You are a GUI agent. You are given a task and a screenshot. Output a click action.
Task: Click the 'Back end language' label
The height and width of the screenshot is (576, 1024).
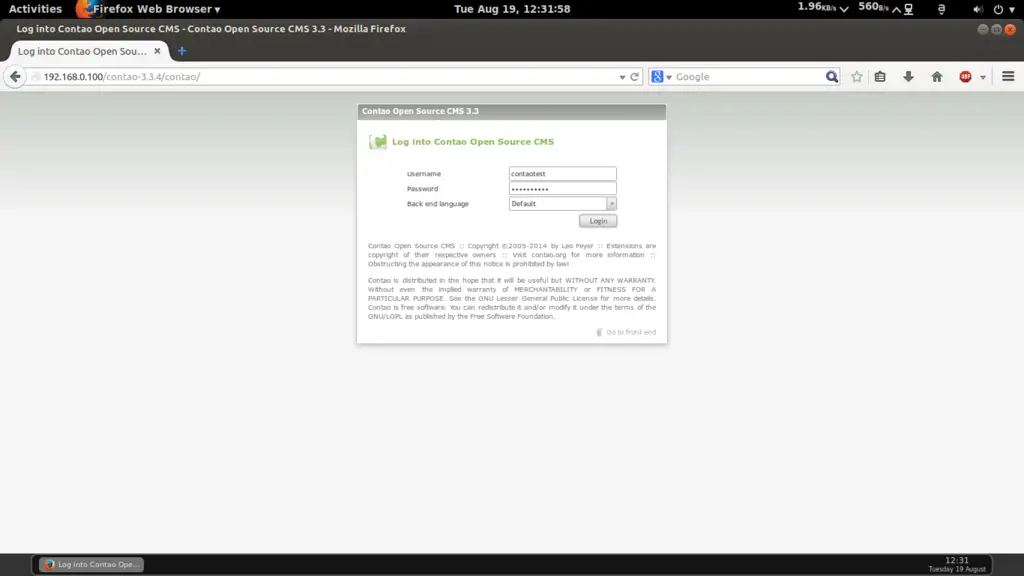point(438,204)
